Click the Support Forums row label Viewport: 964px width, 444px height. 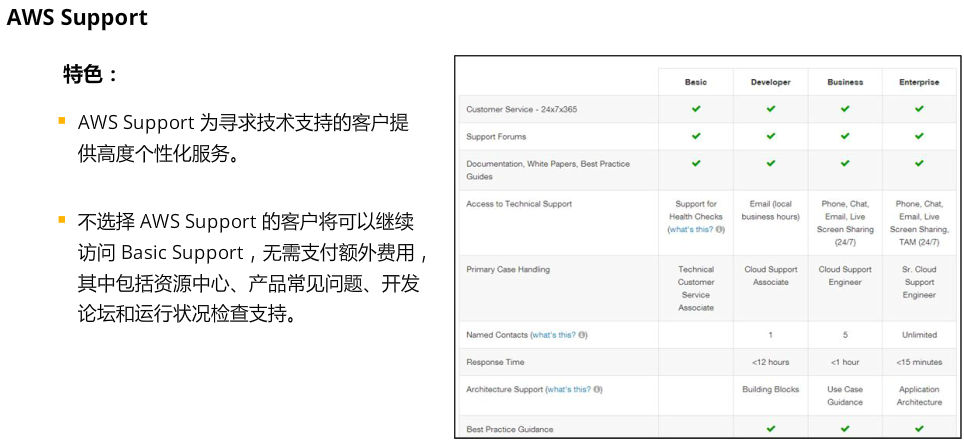pos(496,137)
